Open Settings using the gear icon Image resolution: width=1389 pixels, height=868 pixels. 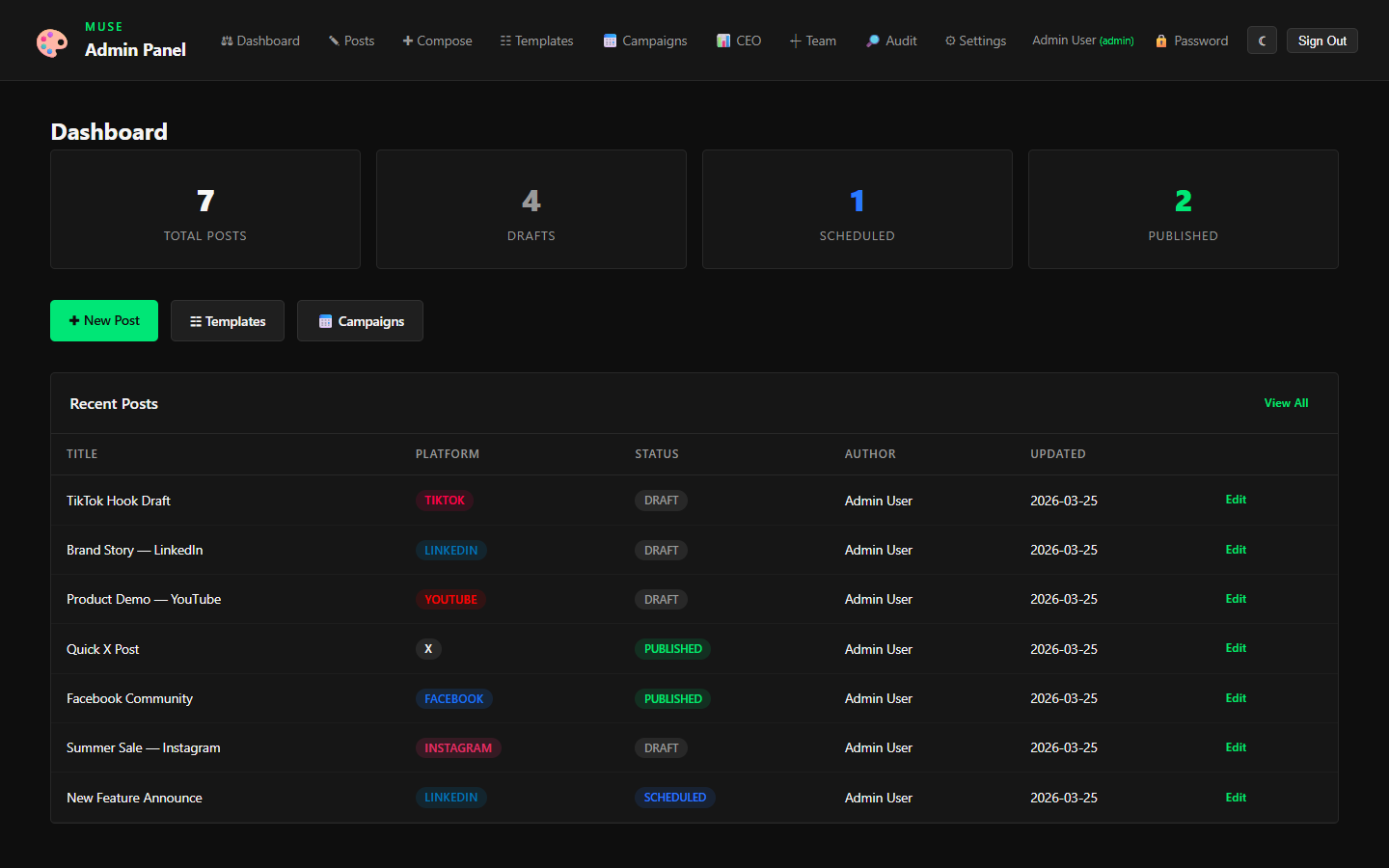tap(951, 41)
